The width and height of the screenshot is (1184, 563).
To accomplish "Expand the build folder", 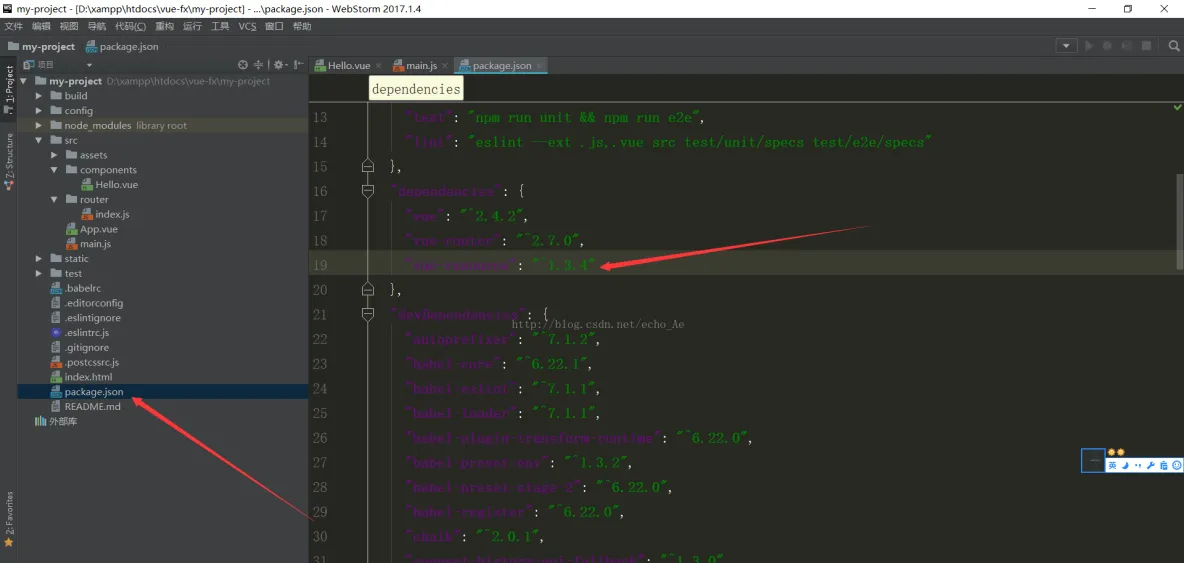I will point(39,96).
